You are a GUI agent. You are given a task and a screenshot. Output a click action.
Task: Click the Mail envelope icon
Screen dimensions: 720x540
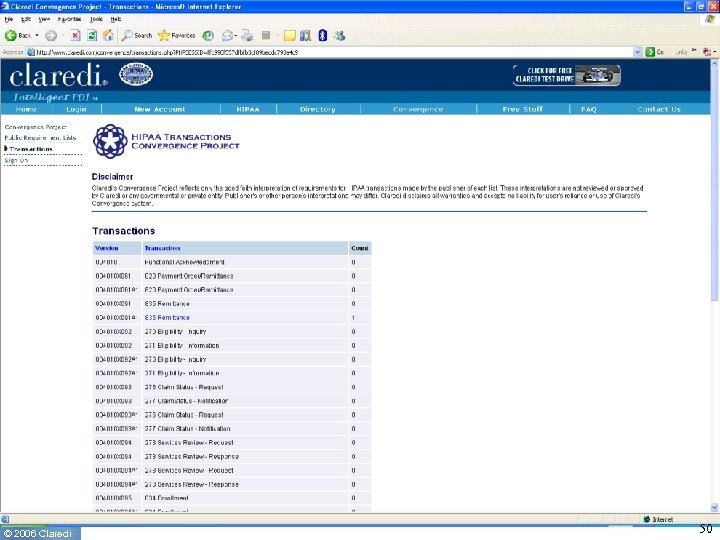(228, 35)
